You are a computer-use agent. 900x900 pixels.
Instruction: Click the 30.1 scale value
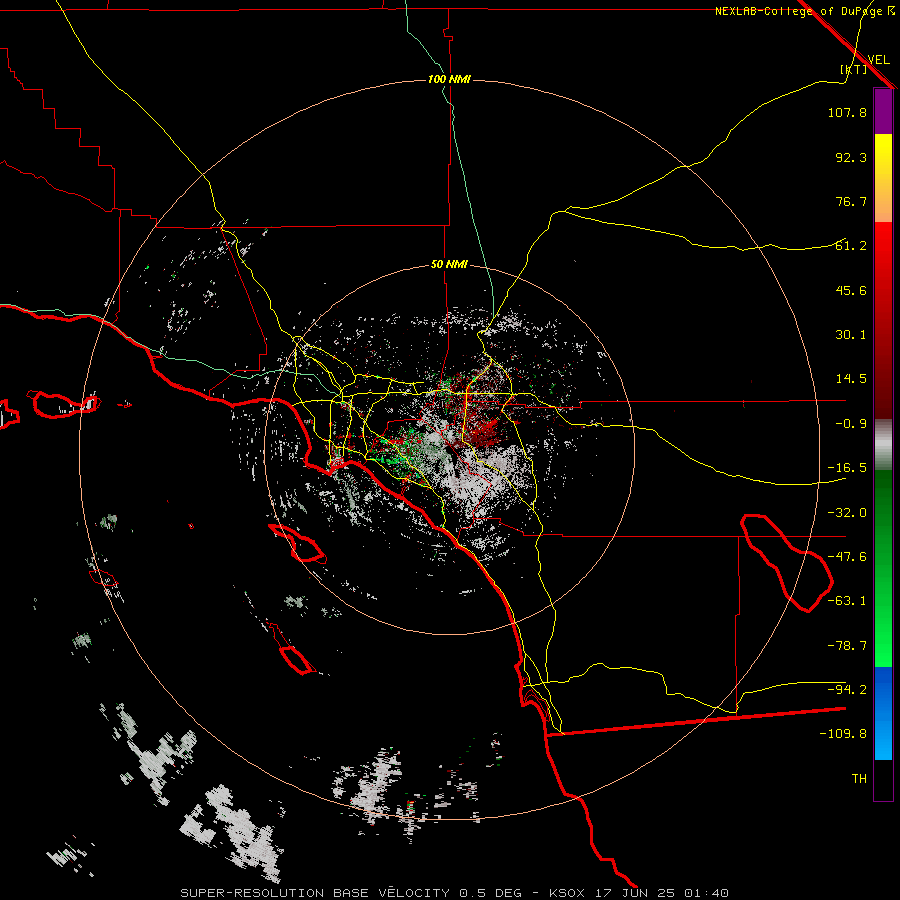coord(851,335)
